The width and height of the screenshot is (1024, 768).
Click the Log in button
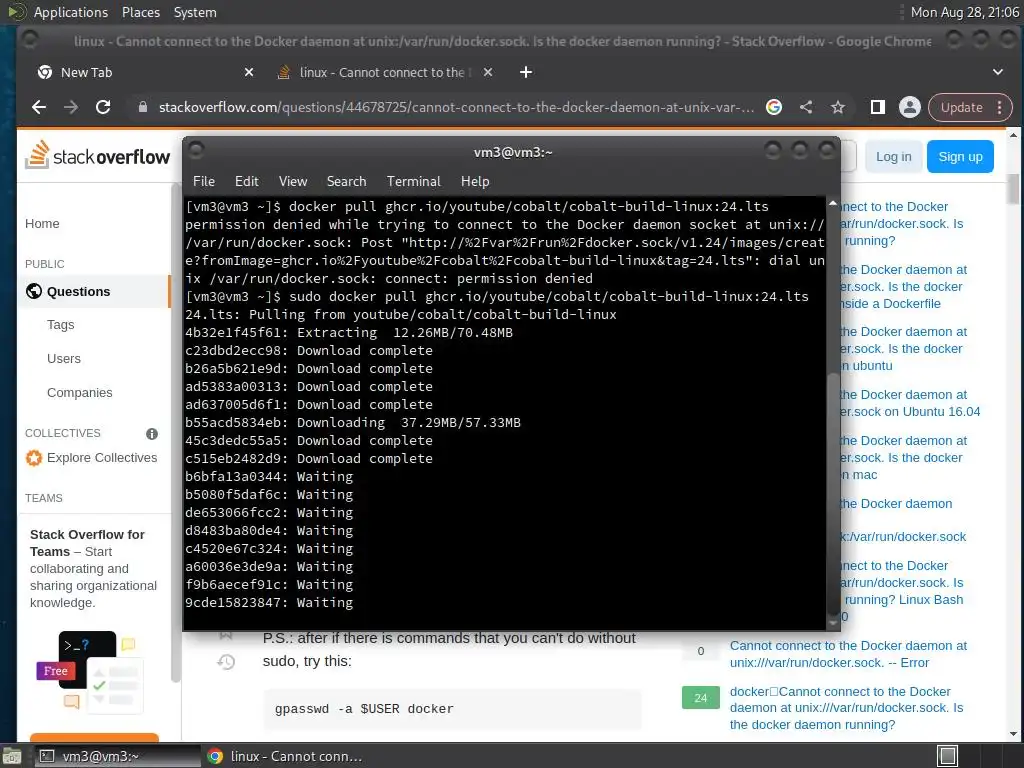pos(893,157)
